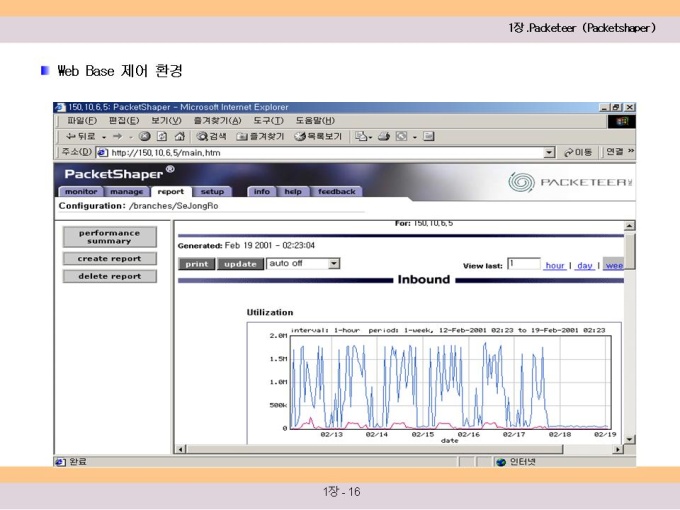Screen dimensions: 680x510
Task: Open the History (목록보기) toolbar button
Action: point(318,136)
